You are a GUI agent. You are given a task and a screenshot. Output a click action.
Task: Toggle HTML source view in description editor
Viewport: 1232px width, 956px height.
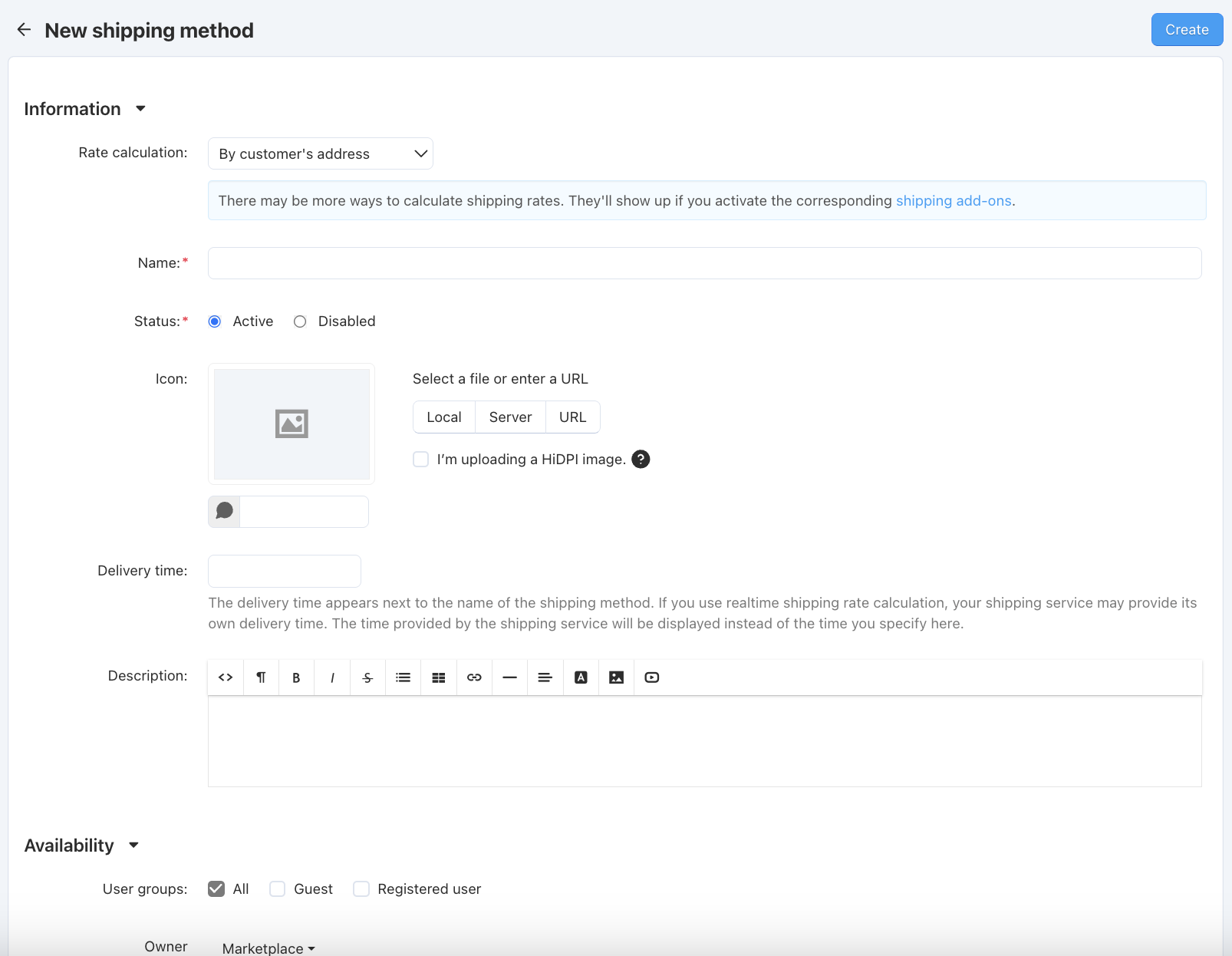[226, 677]
